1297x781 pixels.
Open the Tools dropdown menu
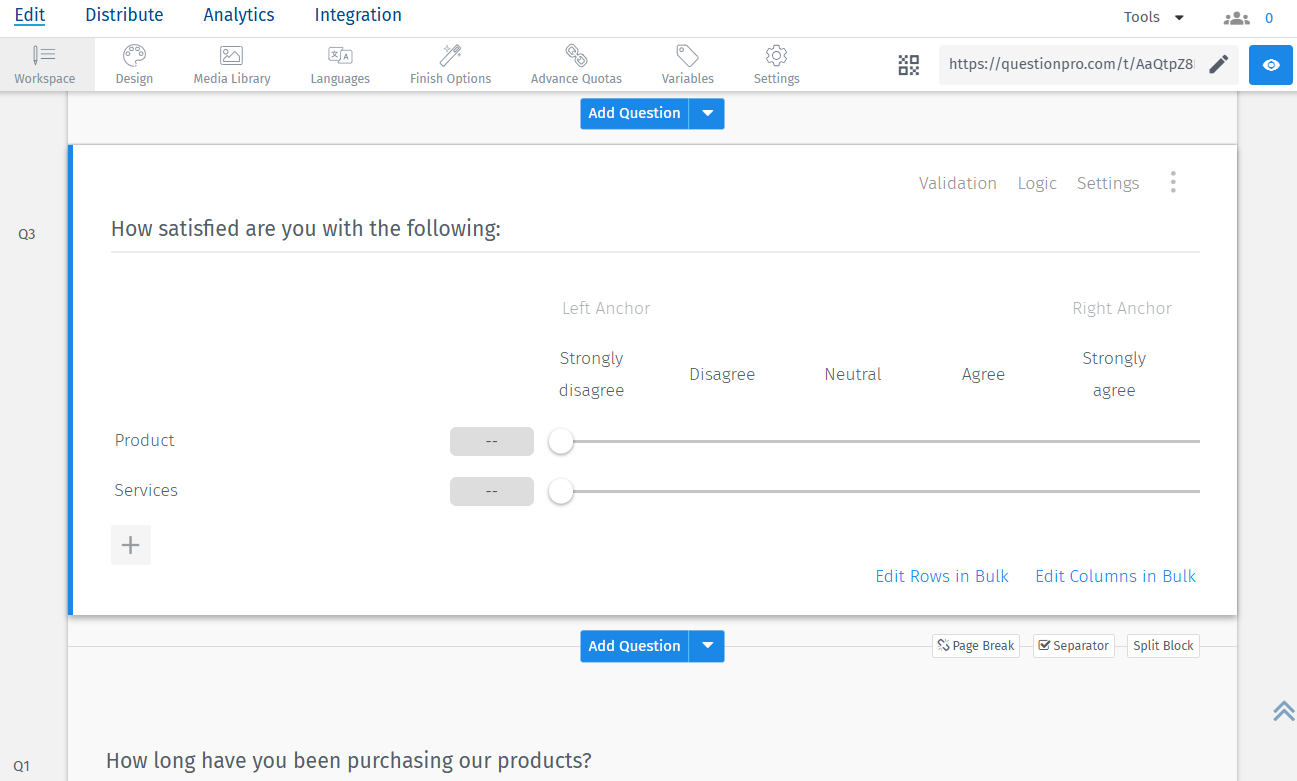1151,16
